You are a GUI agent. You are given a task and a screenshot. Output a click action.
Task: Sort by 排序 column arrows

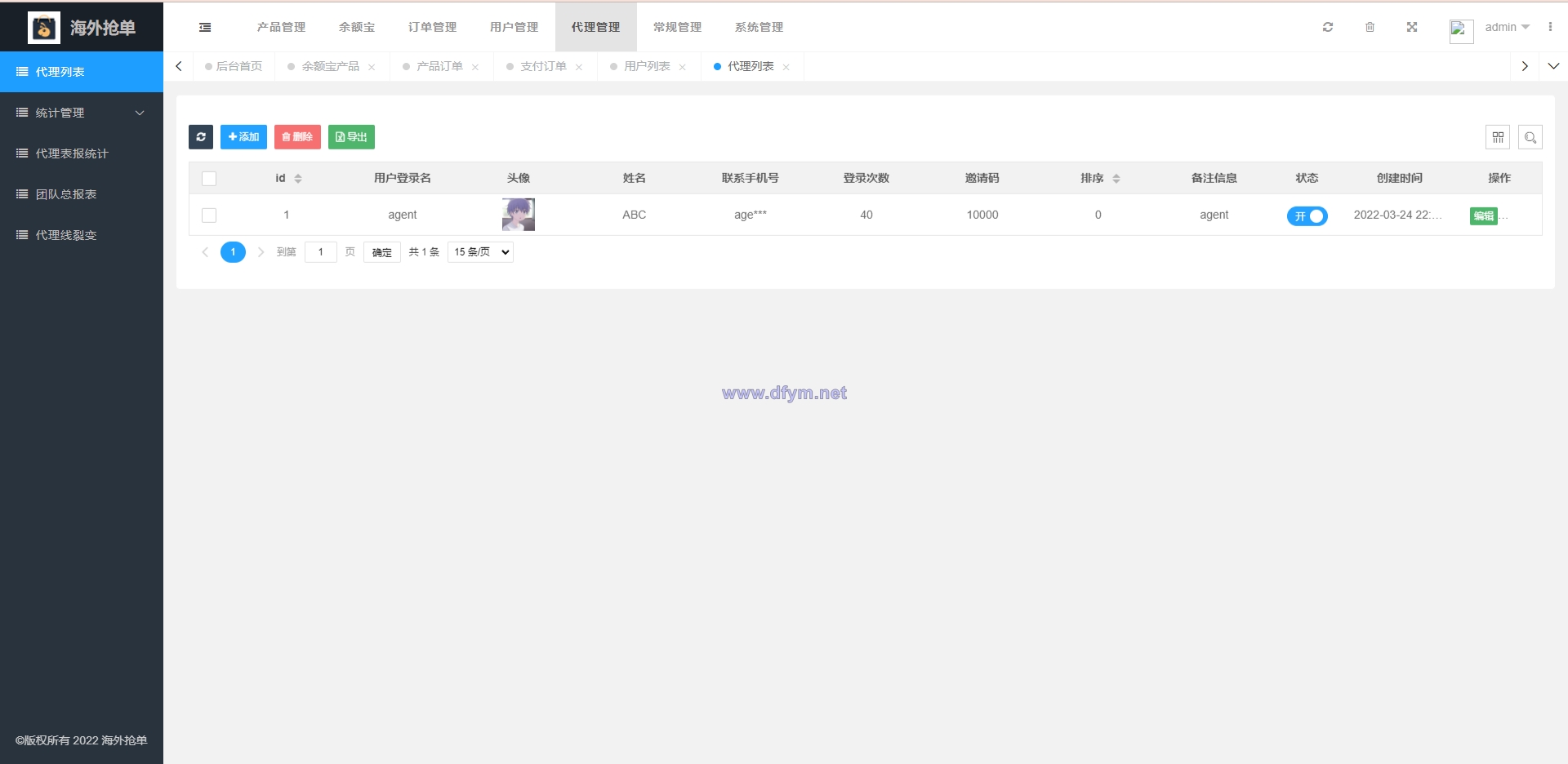click(x=1116, y=179)
